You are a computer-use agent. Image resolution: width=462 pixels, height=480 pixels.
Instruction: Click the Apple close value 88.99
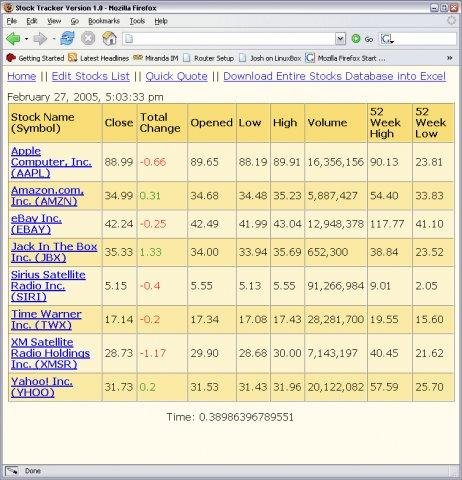[x=119, y=162]
